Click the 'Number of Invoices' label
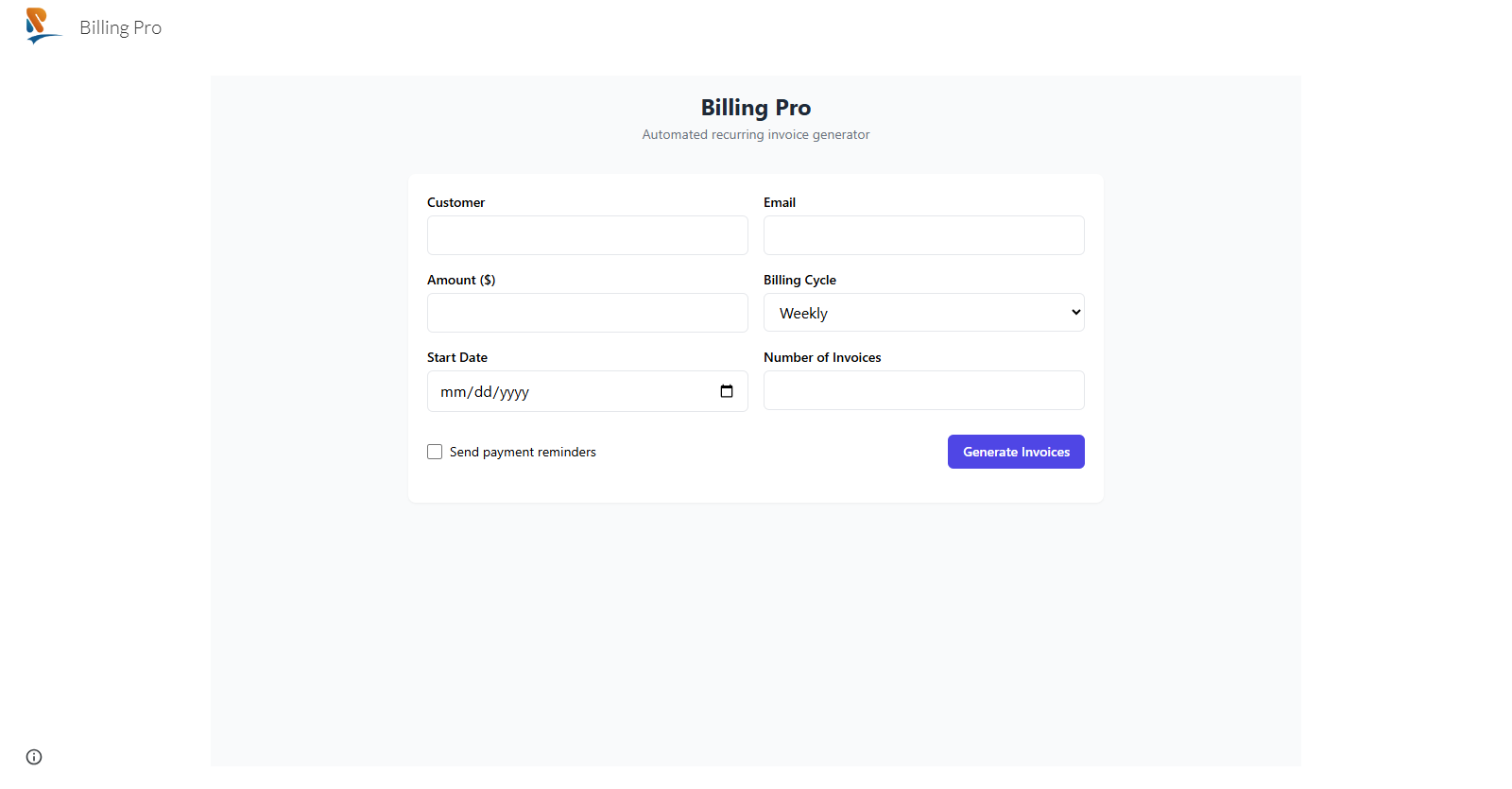 [822, 357]
